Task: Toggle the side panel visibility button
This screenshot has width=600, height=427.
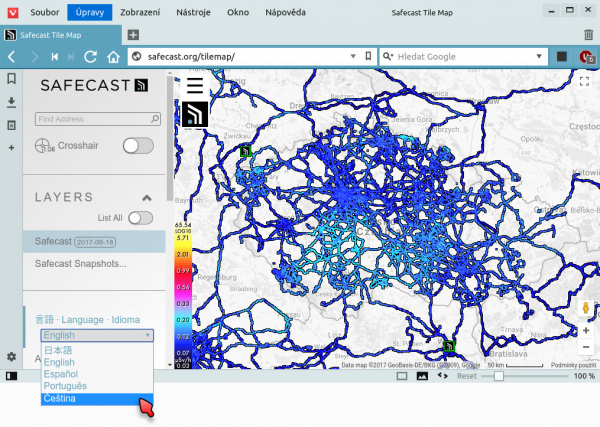Action: pyautogui.click(x=11, y=376)
